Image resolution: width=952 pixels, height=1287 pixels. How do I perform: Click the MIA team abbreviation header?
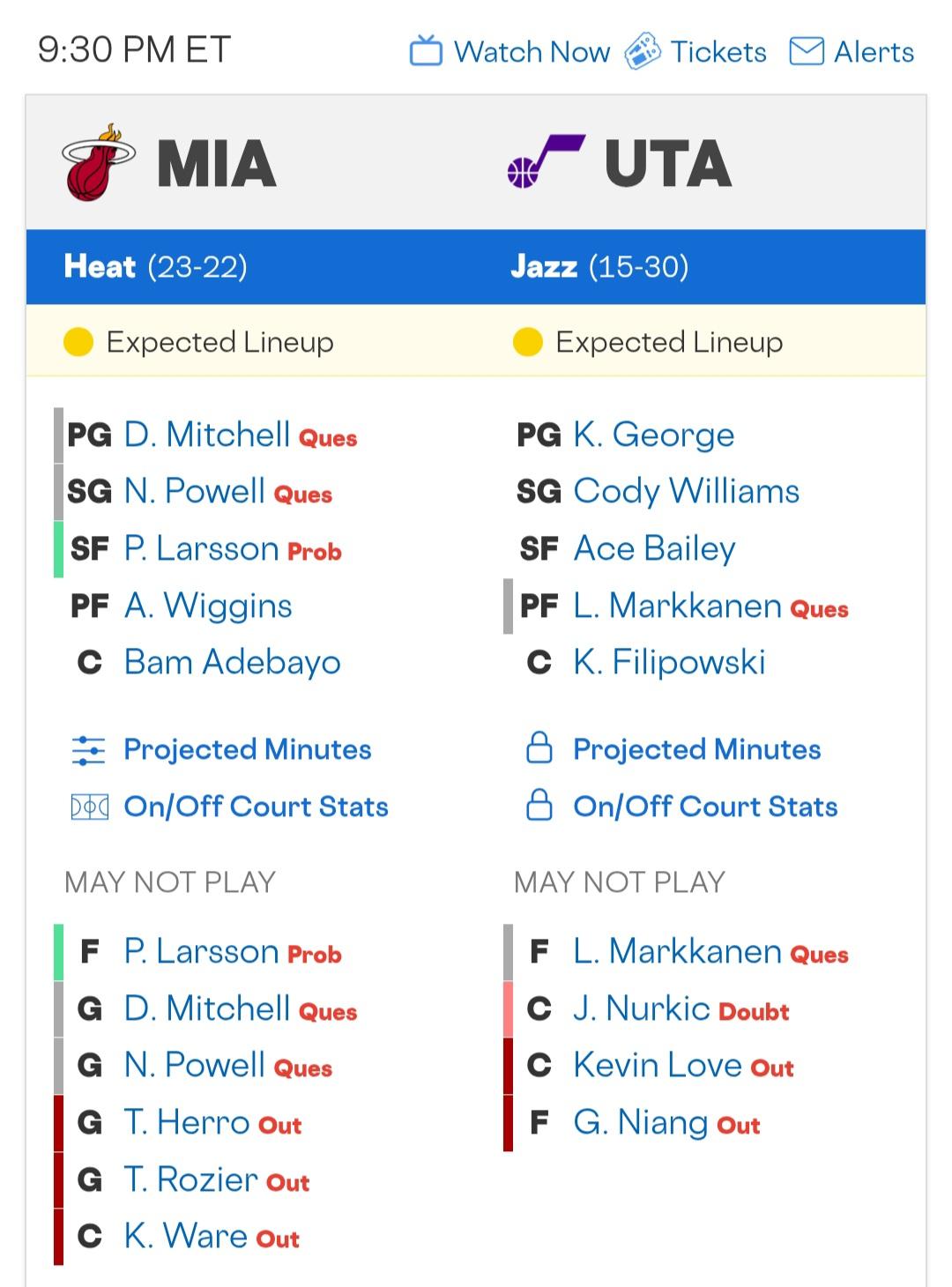point(217,164)
